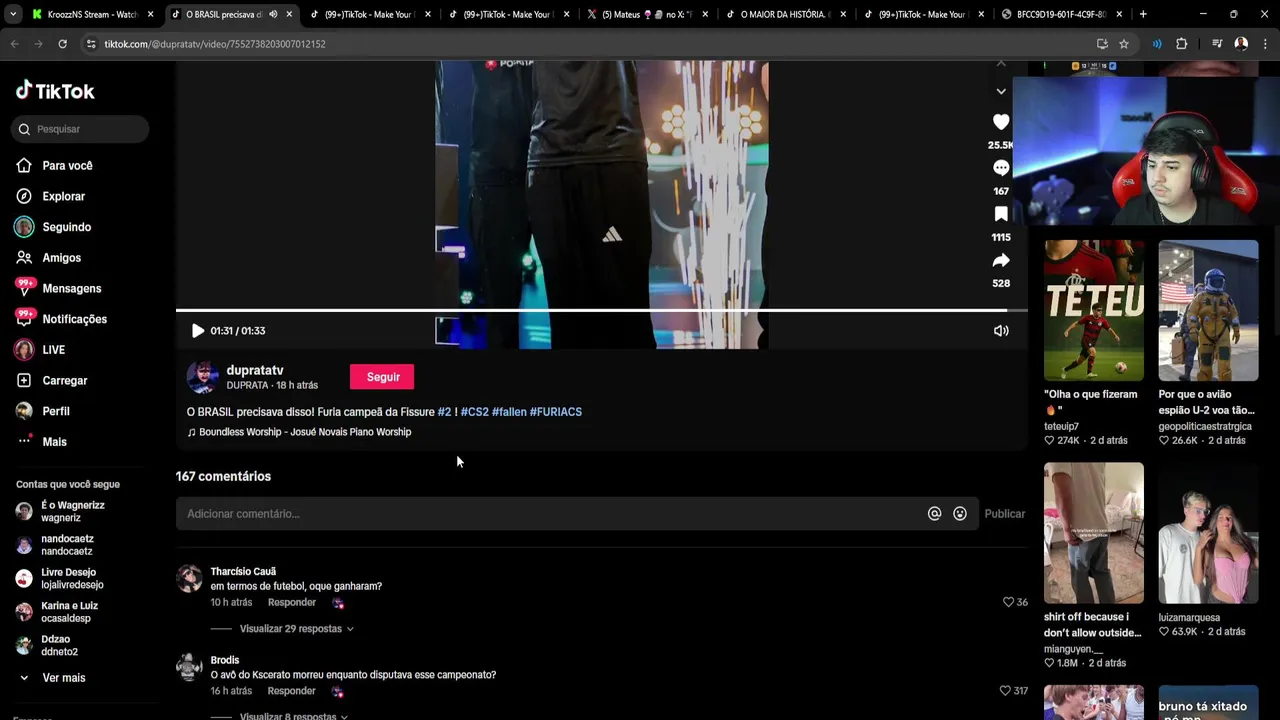Reply to Brodis comment
This screenshot has width=1280, height=720.
(292, 691)
